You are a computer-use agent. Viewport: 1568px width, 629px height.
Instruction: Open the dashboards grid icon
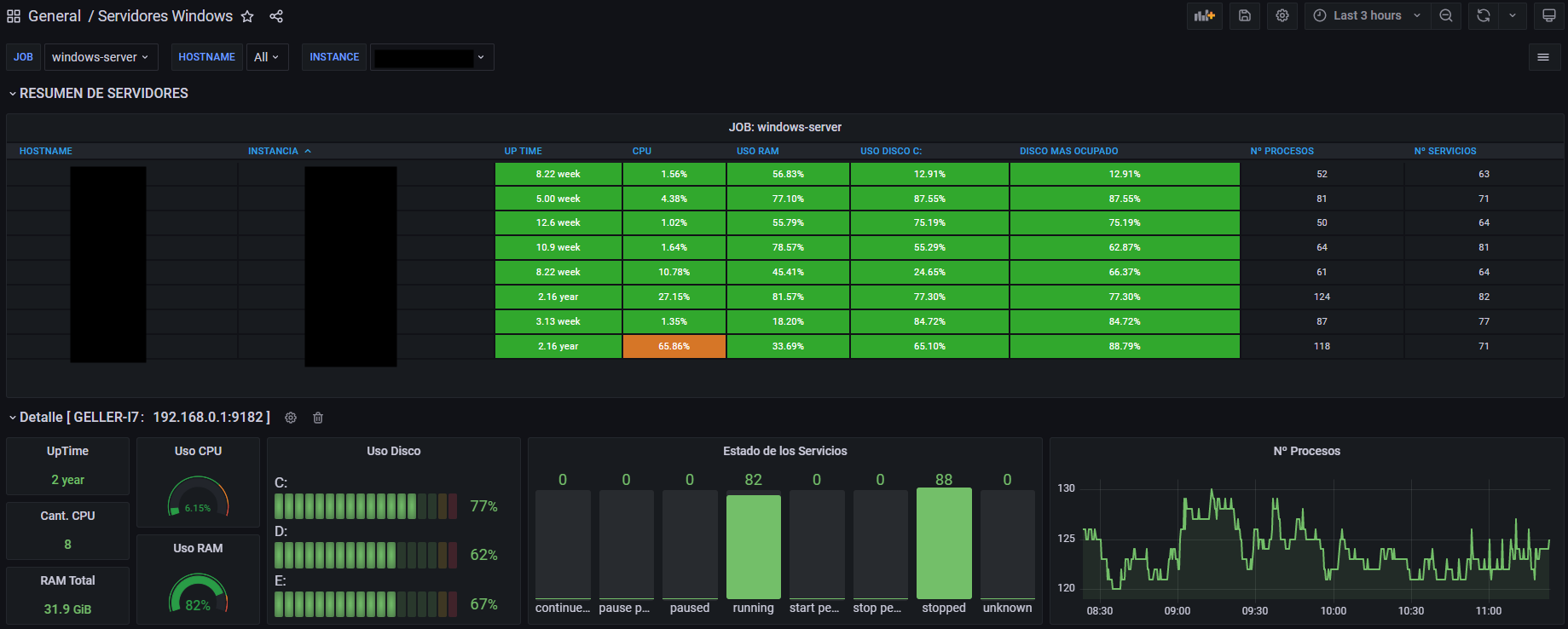14,16
